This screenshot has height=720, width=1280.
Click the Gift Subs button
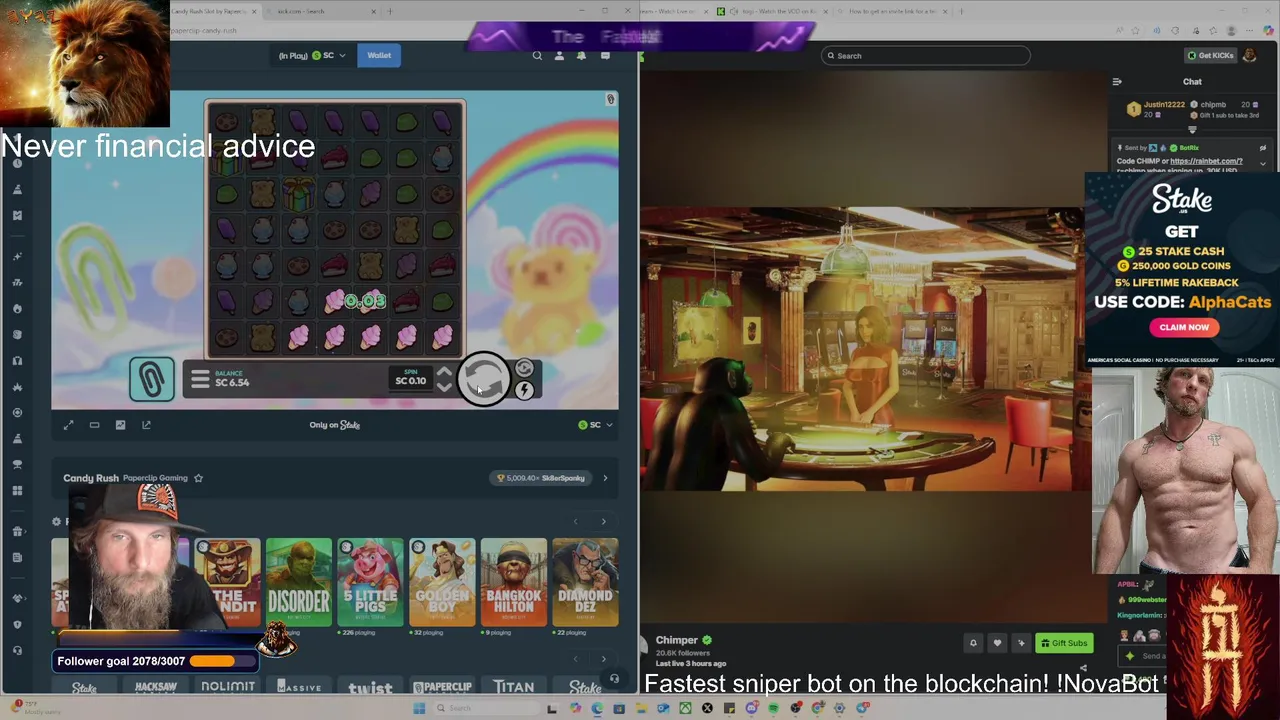[x=1063, y=643]
